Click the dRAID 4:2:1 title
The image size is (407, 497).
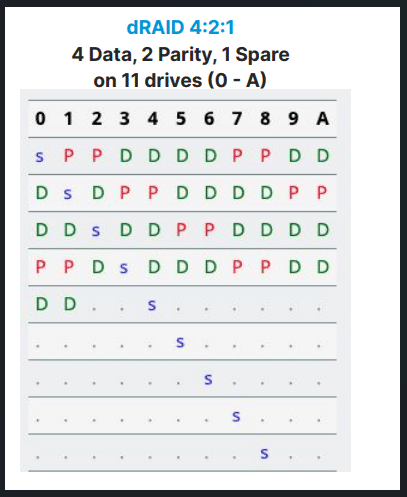(x=180, y=27)
